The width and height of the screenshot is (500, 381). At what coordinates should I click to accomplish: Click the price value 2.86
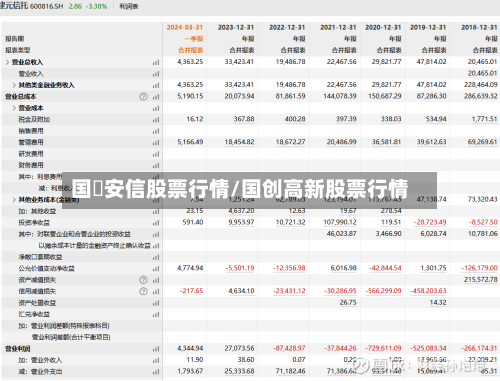click(75, 6)
